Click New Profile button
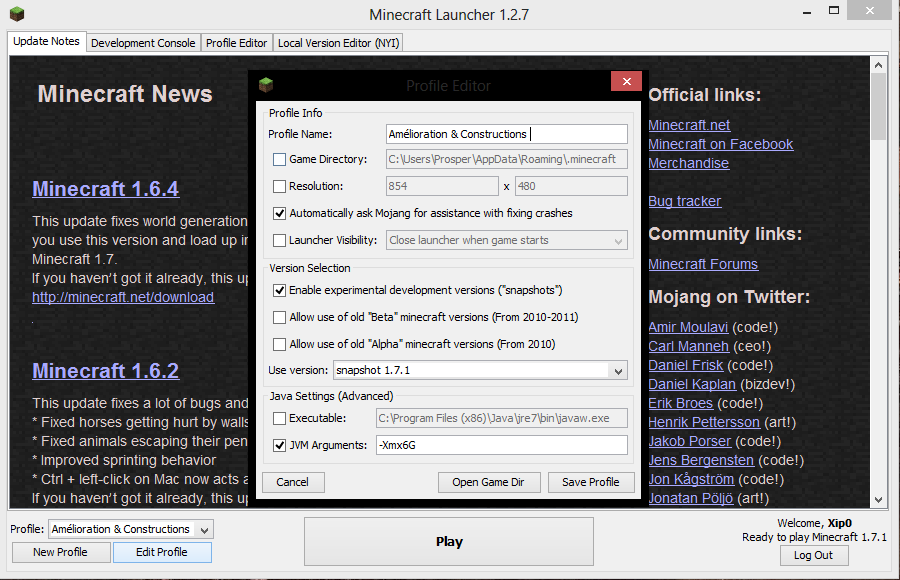900x580 pixels. [61, 552]
